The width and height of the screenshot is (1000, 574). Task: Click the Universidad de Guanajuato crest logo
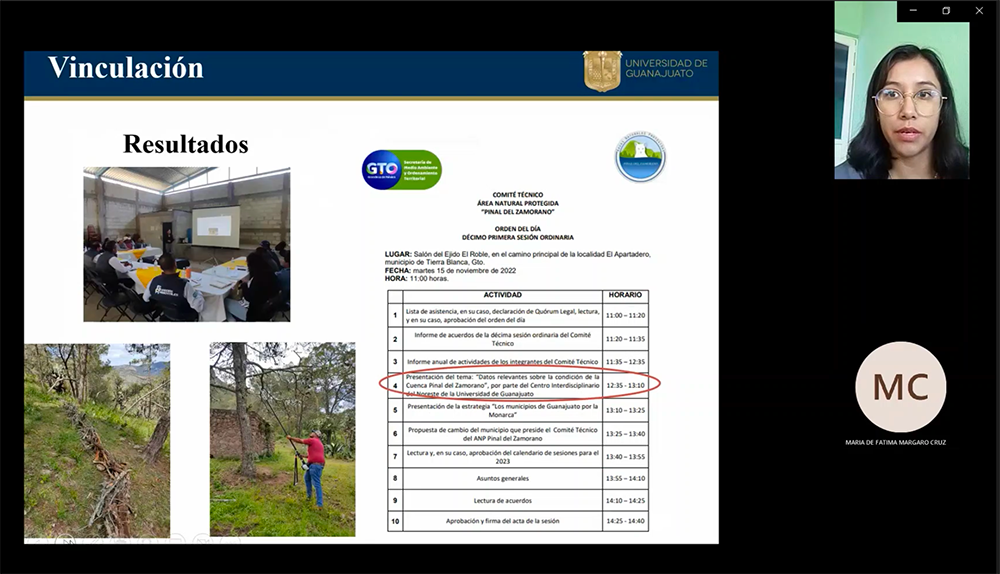pos(602,72)
